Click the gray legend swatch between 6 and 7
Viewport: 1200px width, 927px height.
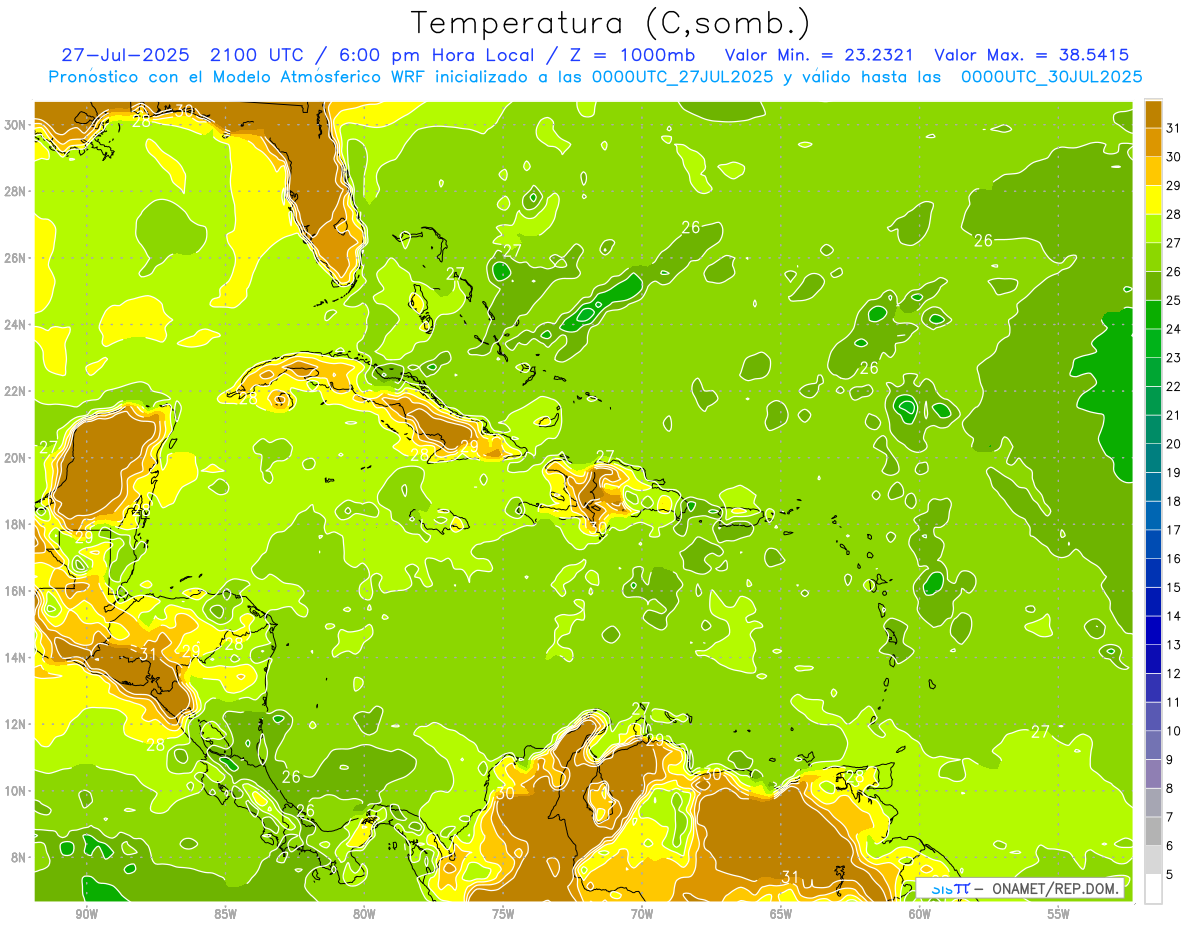(x=1153, y=831)
